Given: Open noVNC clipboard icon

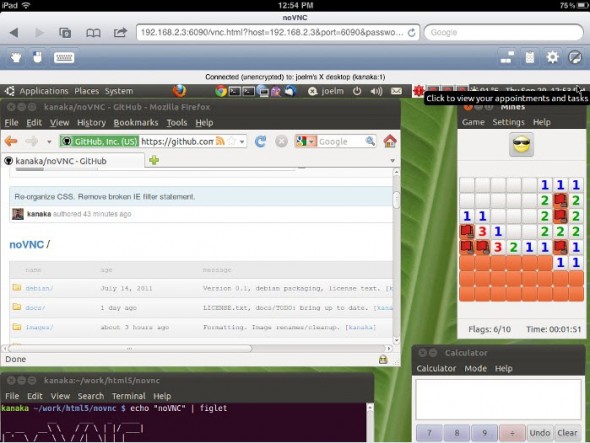Looking at the screenshot, I should click(x=530, y=58).
